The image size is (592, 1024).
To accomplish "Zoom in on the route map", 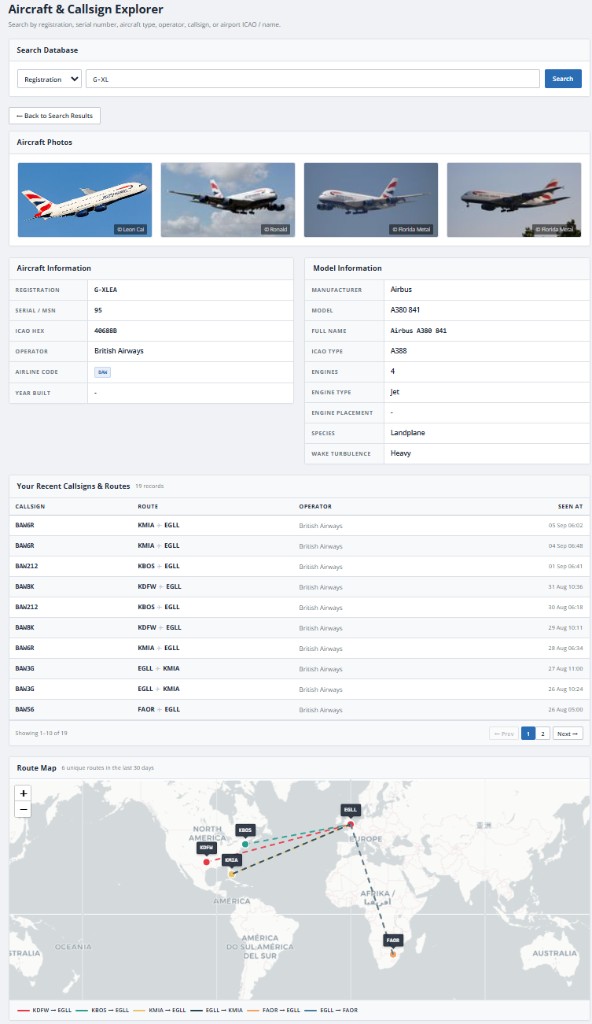I will [x=24, y=793].
